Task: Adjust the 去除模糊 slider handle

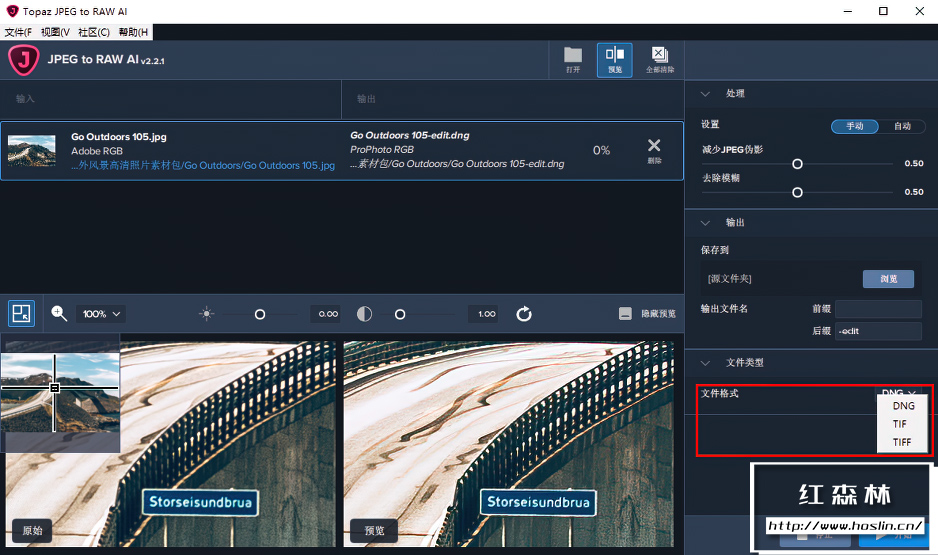Action: 797,193
